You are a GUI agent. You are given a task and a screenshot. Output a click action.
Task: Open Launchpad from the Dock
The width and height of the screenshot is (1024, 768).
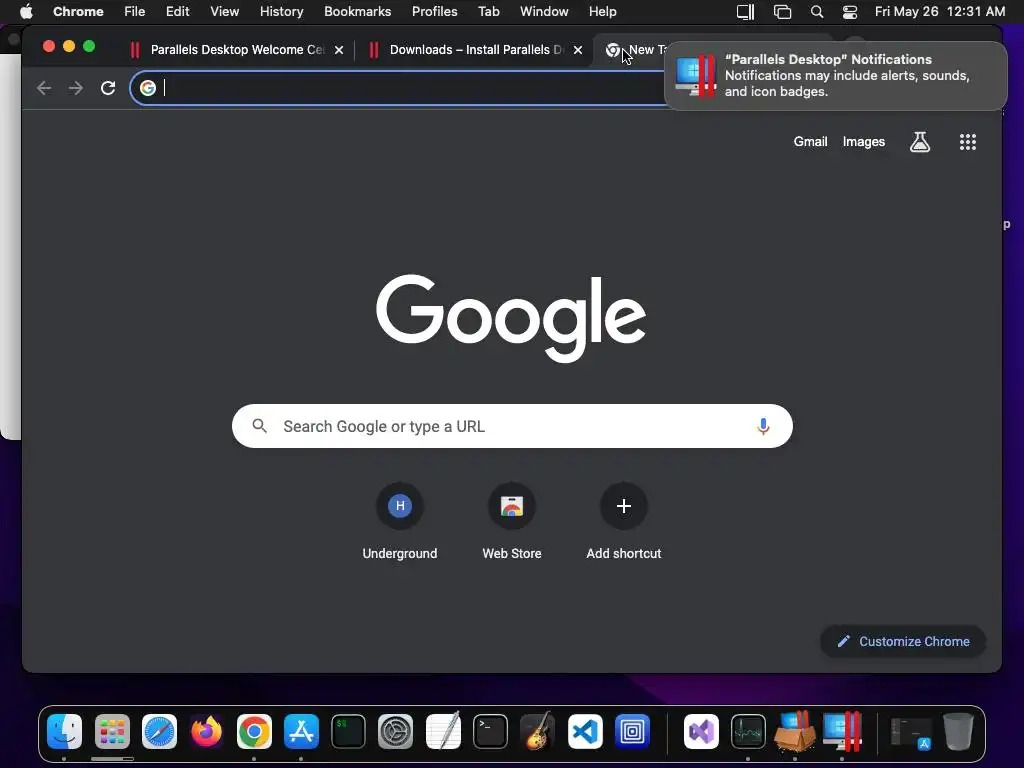112,731
